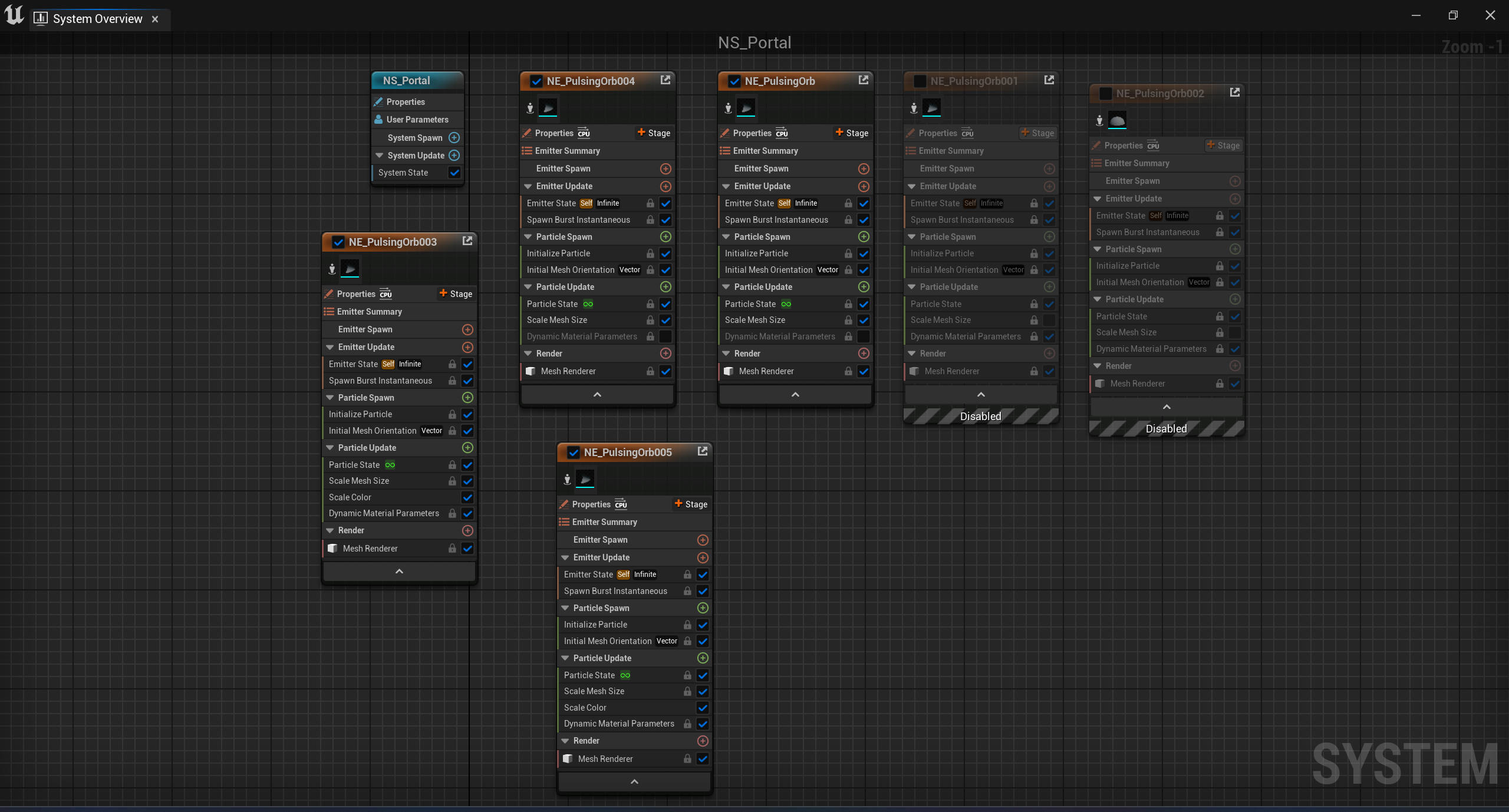
Task: Select NE_PulsingOrb005 Dynamic Material Parameters module
Action: pyautogui.click(x=619, y=724)
